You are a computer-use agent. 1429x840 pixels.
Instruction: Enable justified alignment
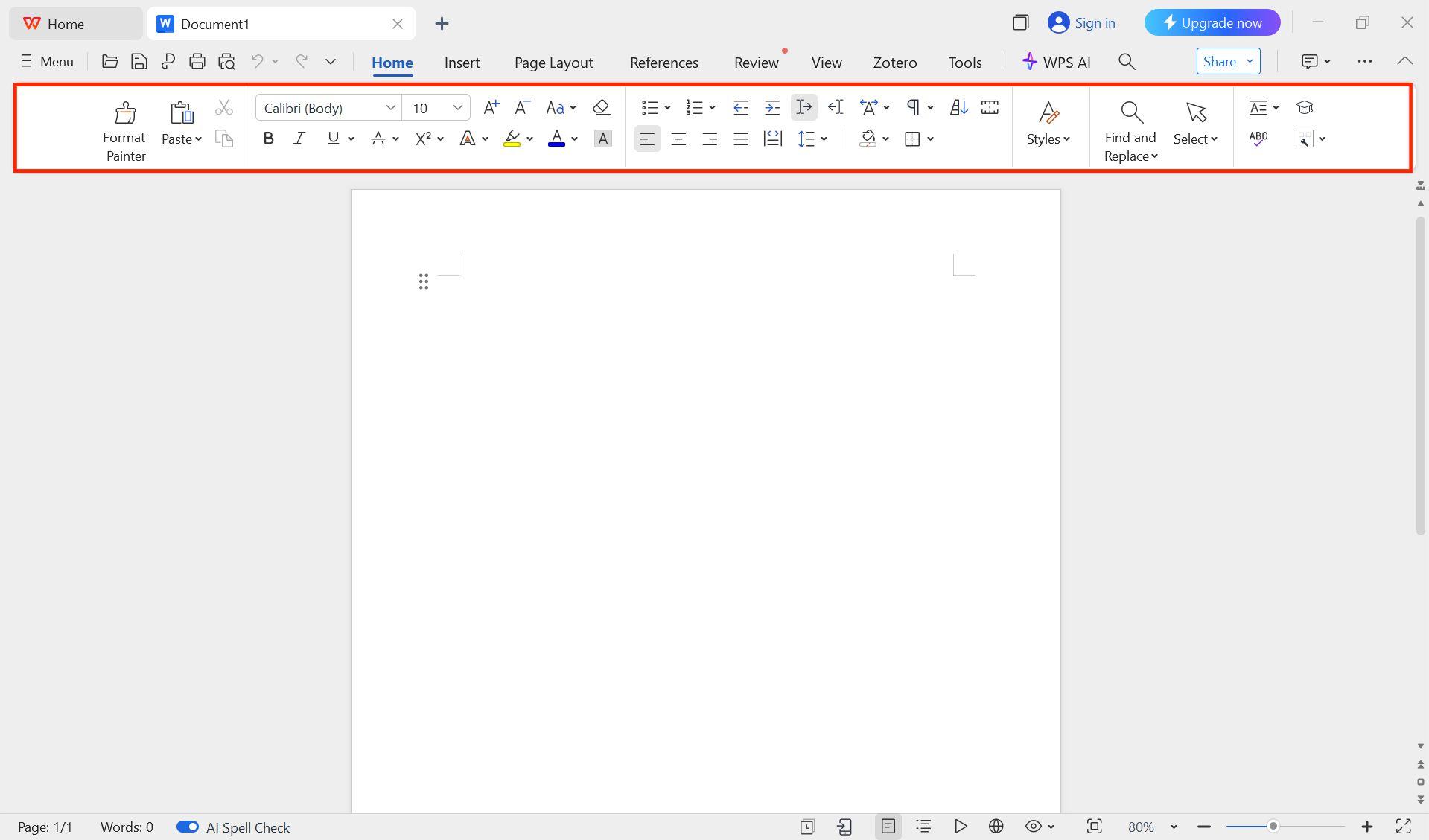(x=740, y=139)
